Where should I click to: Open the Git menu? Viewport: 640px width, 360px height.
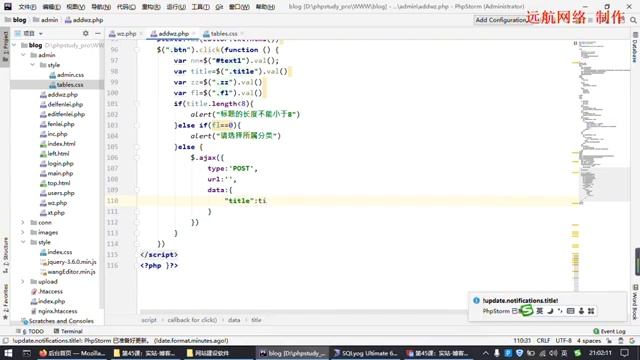[x=219, y=7]
